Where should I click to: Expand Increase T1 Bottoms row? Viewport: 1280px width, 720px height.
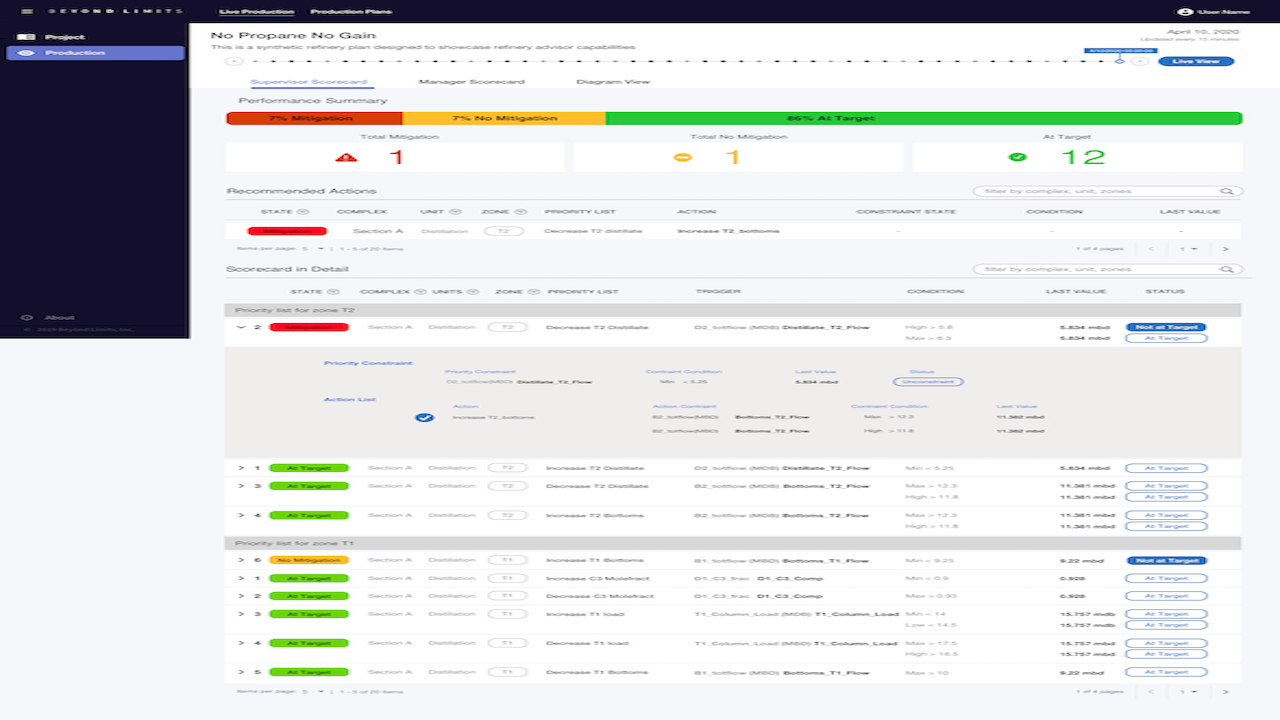click(x=241, y=560)
